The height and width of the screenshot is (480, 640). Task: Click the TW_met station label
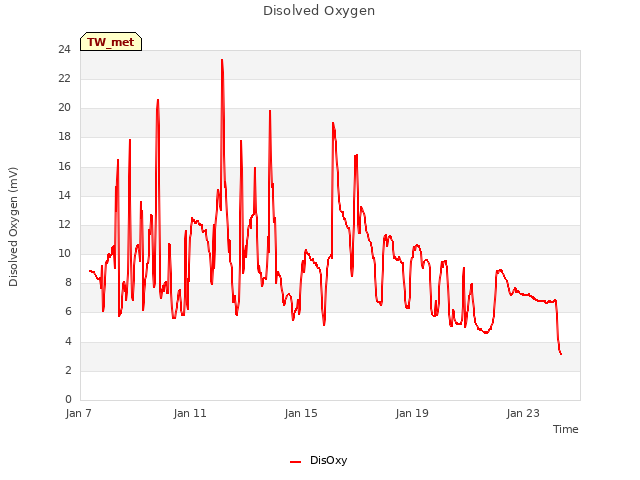point(111,42)
